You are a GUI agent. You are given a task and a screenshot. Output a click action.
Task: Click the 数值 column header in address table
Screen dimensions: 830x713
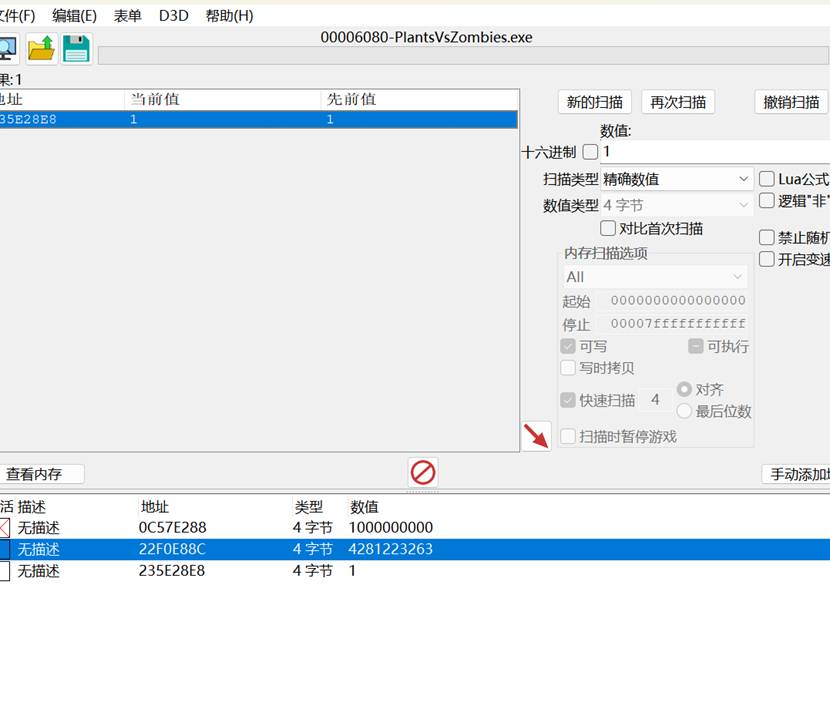(x=364, y=507)
